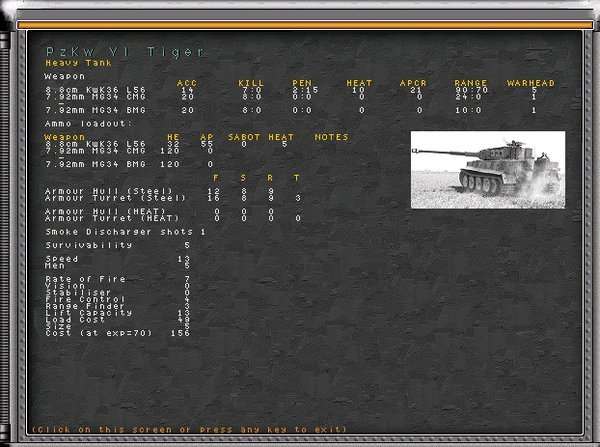Screen dimensions: 600x447
Task: Click the KILL column header
Action: pos(249,83)
